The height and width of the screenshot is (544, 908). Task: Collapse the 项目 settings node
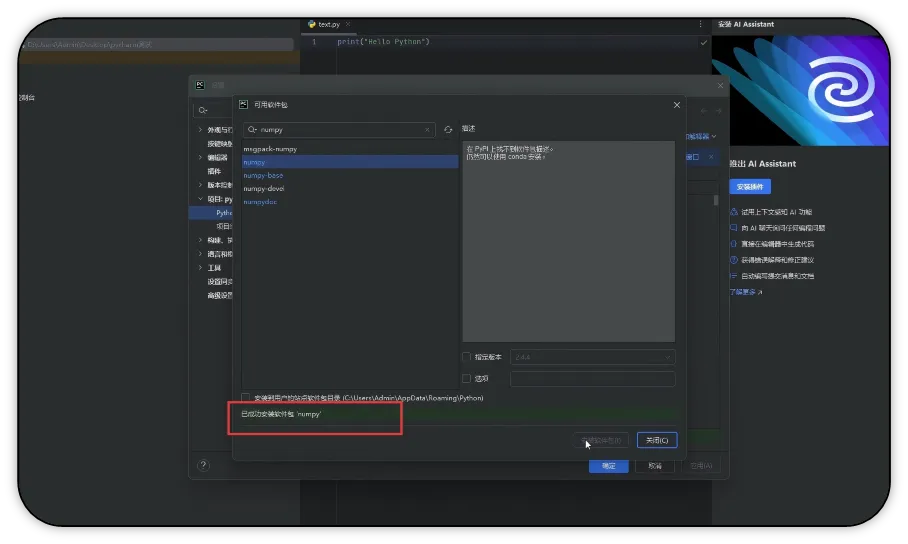point(200,199)
